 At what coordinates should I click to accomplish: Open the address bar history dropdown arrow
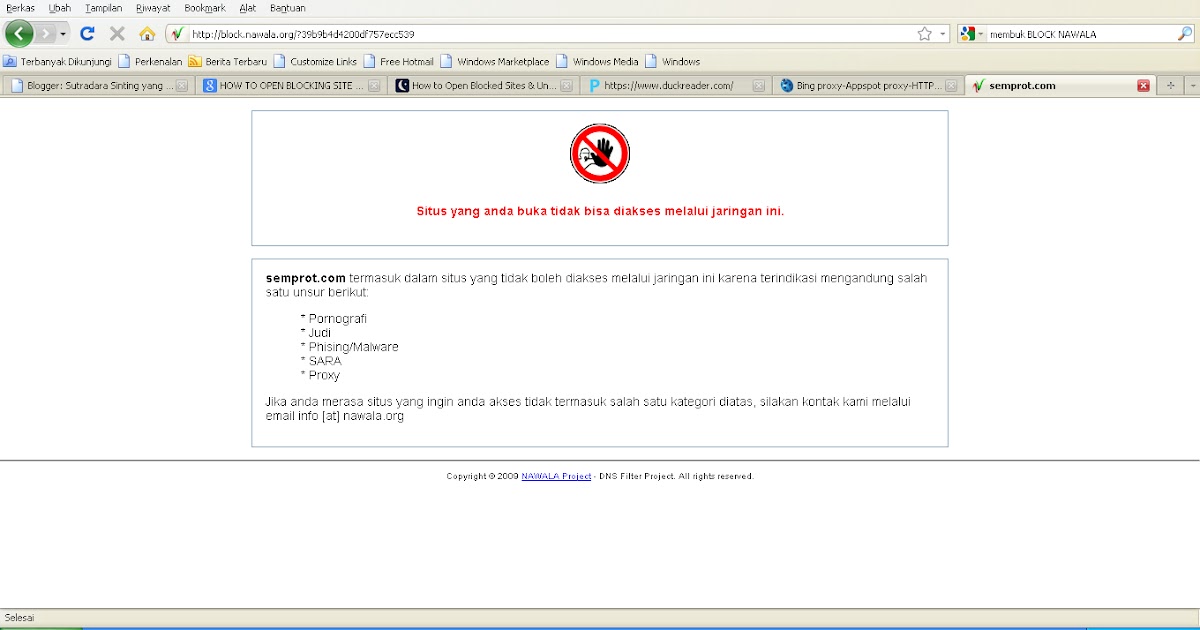(943, 33)
